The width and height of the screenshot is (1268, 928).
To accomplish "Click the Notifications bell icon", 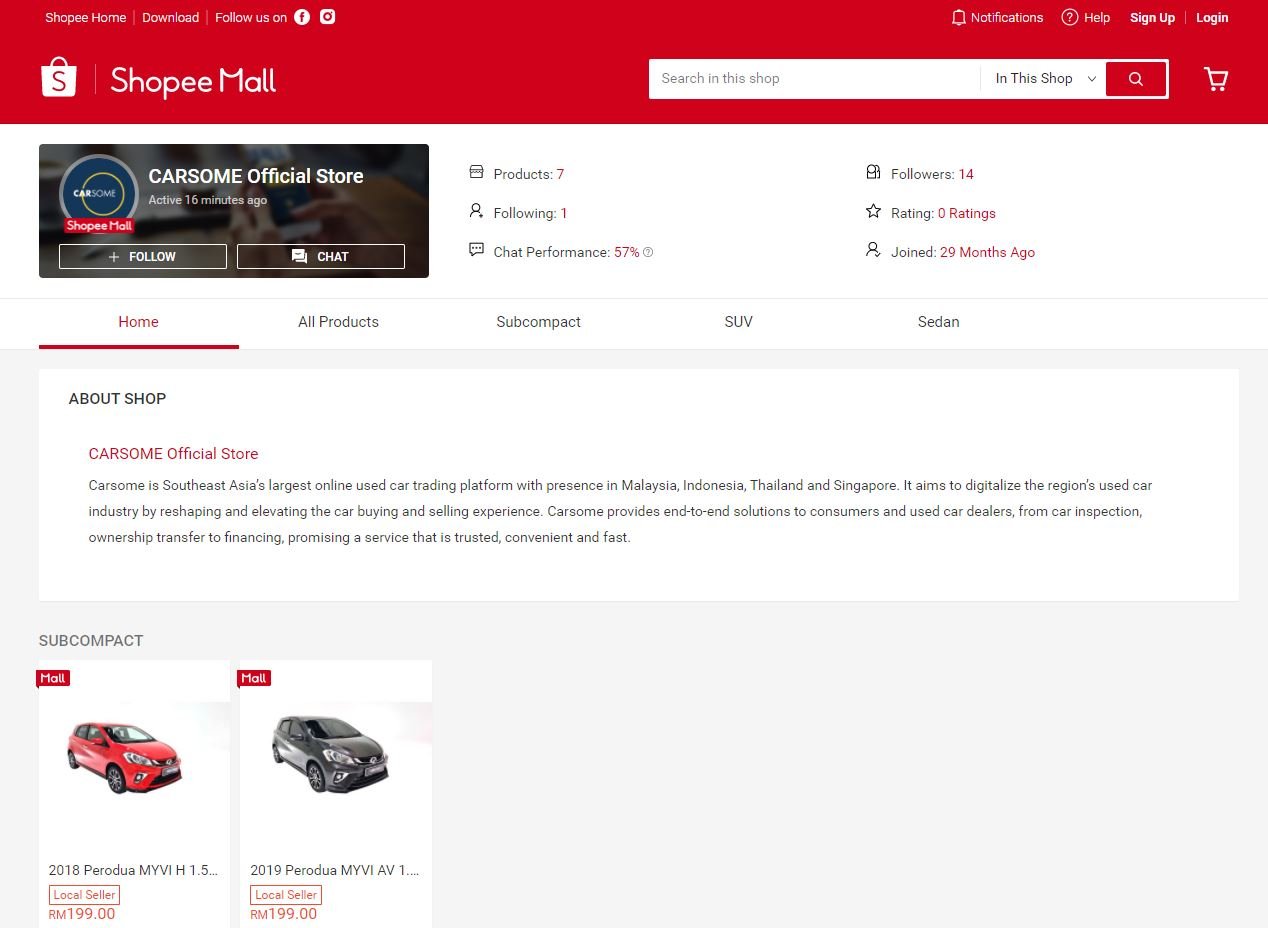I will pos(958,17).
